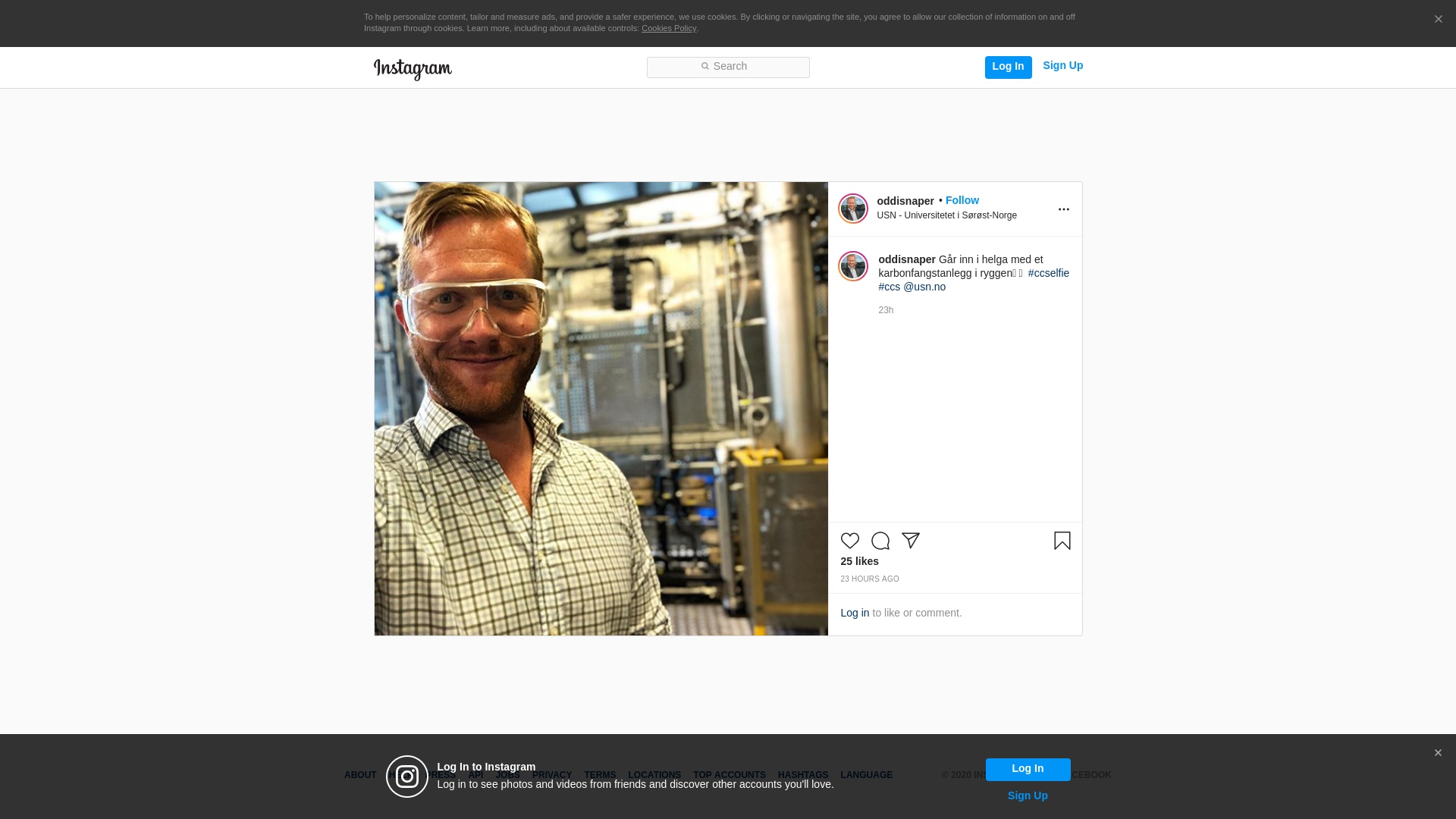Open the #ccs hashtag
This screenshot has height=819, width=1456.
[x=889, y=287]
